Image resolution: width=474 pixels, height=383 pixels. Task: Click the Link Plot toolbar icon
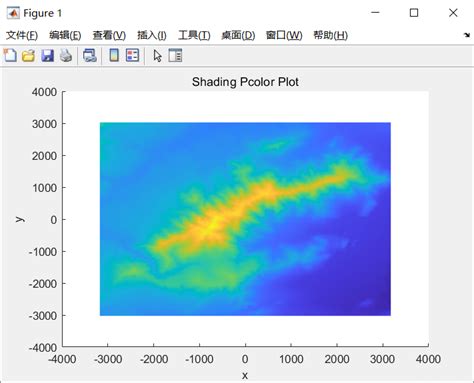tap(90, 55)
